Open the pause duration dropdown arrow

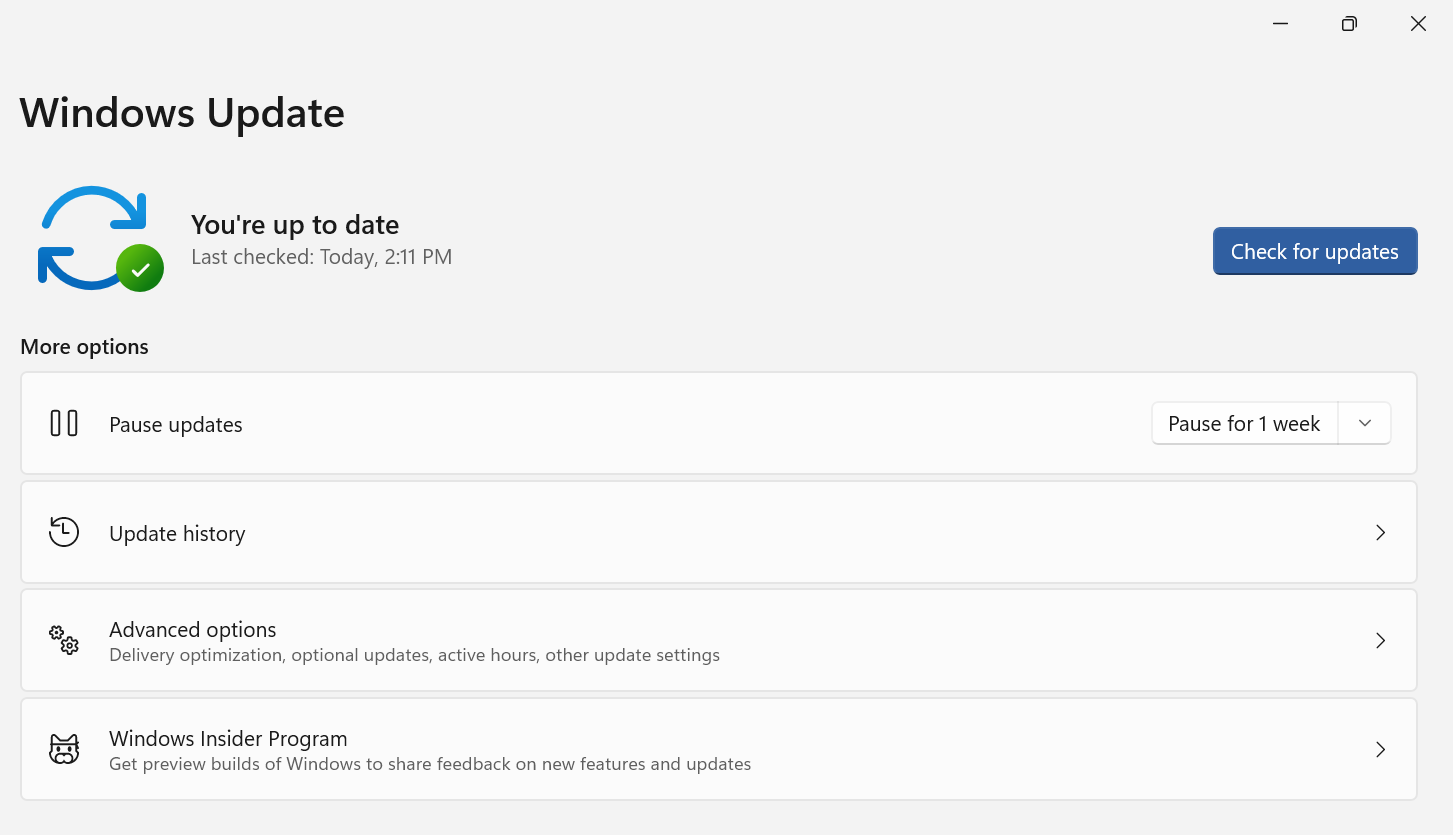pyautogui.click(x=1365, y=424)
